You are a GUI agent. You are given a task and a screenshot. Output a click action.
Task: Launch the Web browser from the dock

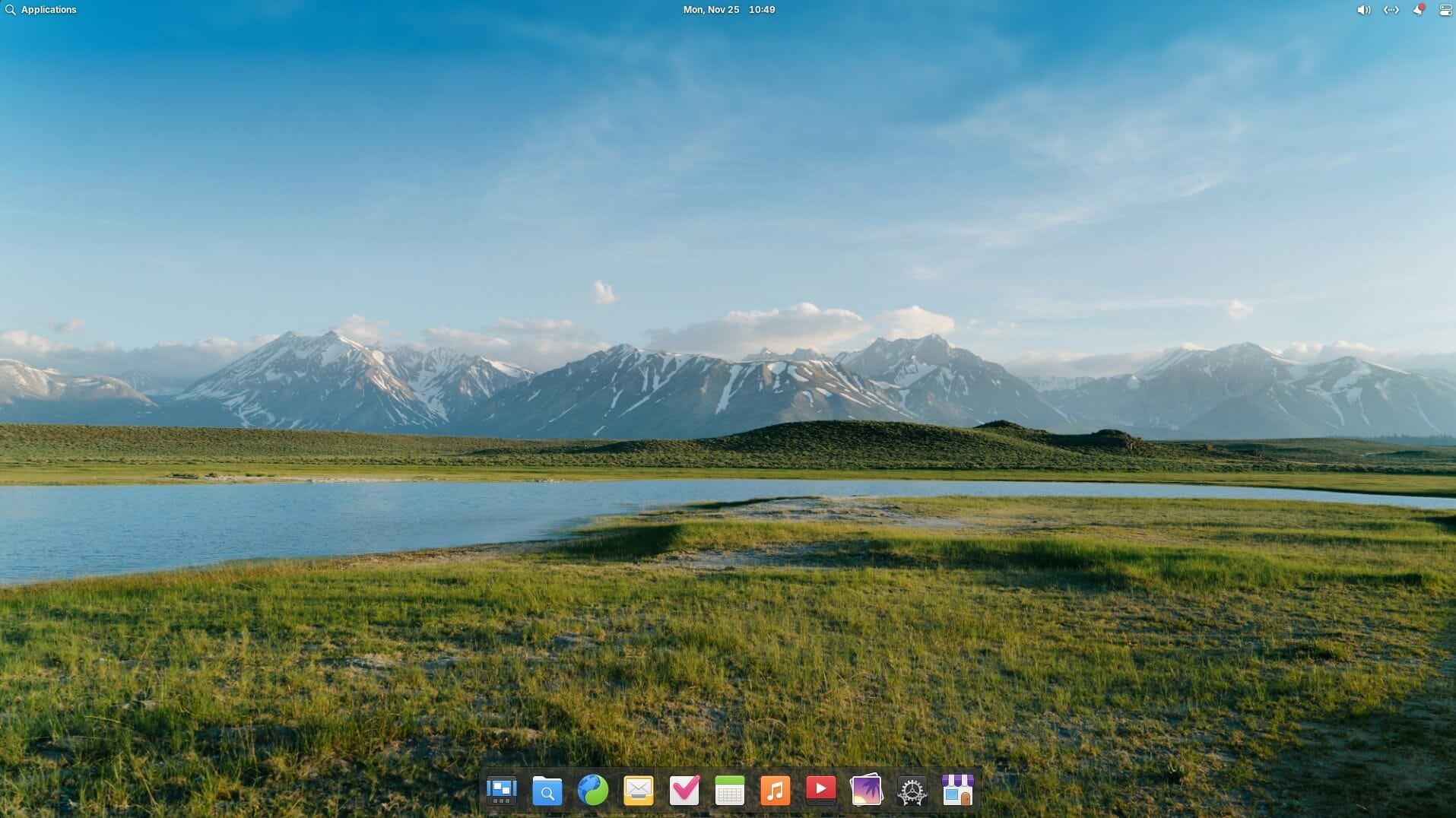click(592, 791)
